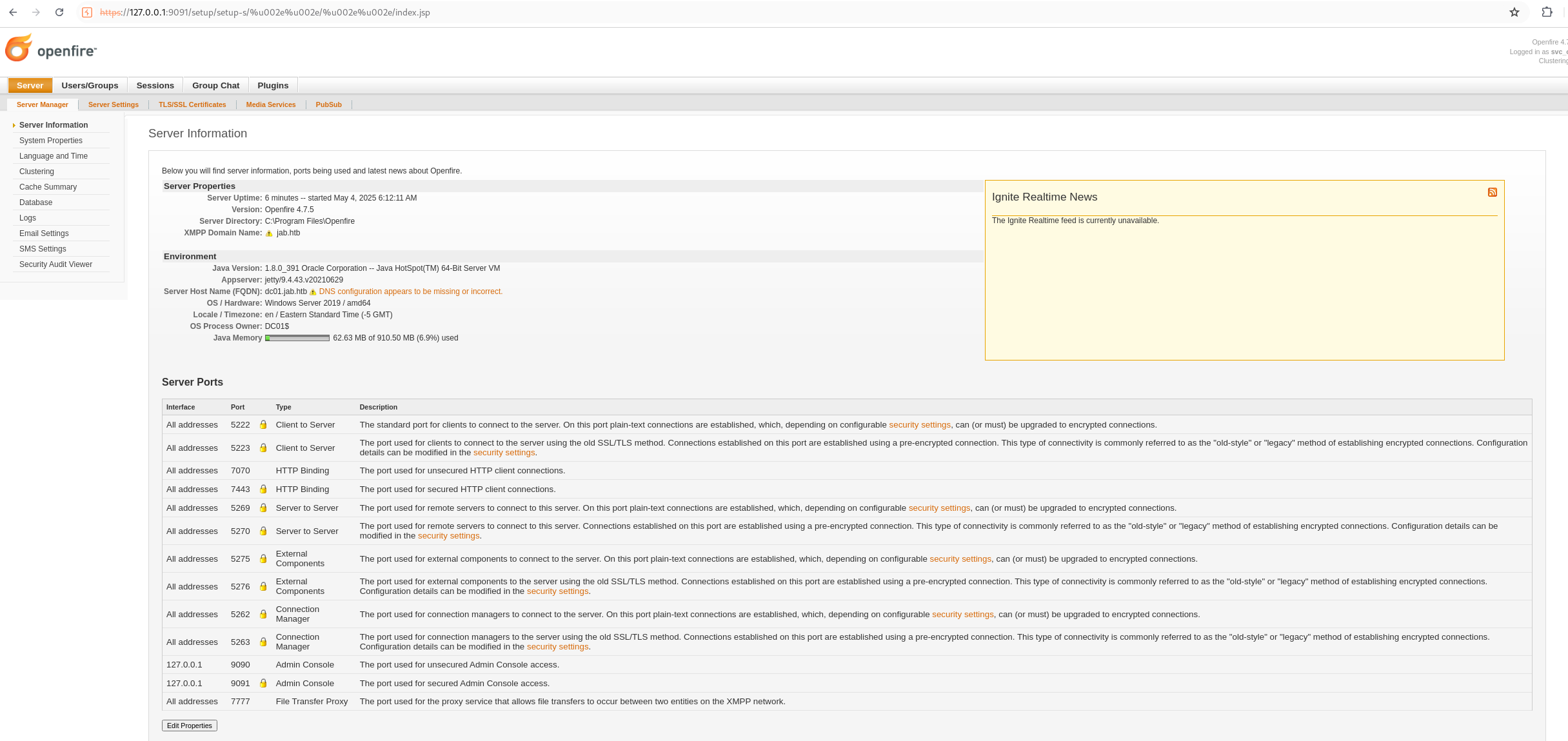Click the Java Memory usage bar

pyautogui.click(x=297, y=338)
